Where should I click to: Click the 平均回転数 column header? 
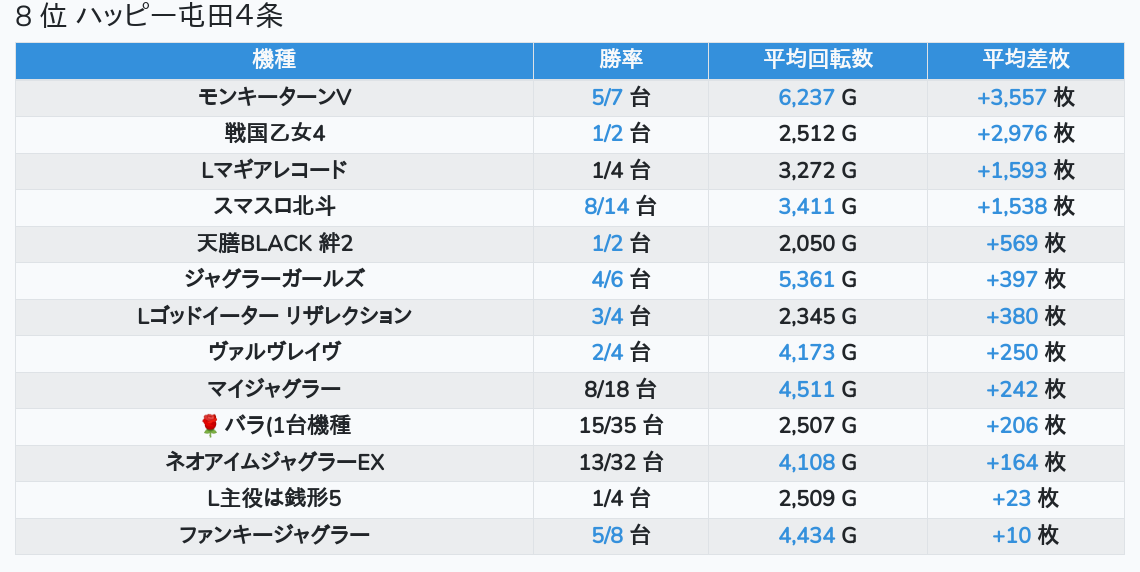pos(817,60)
